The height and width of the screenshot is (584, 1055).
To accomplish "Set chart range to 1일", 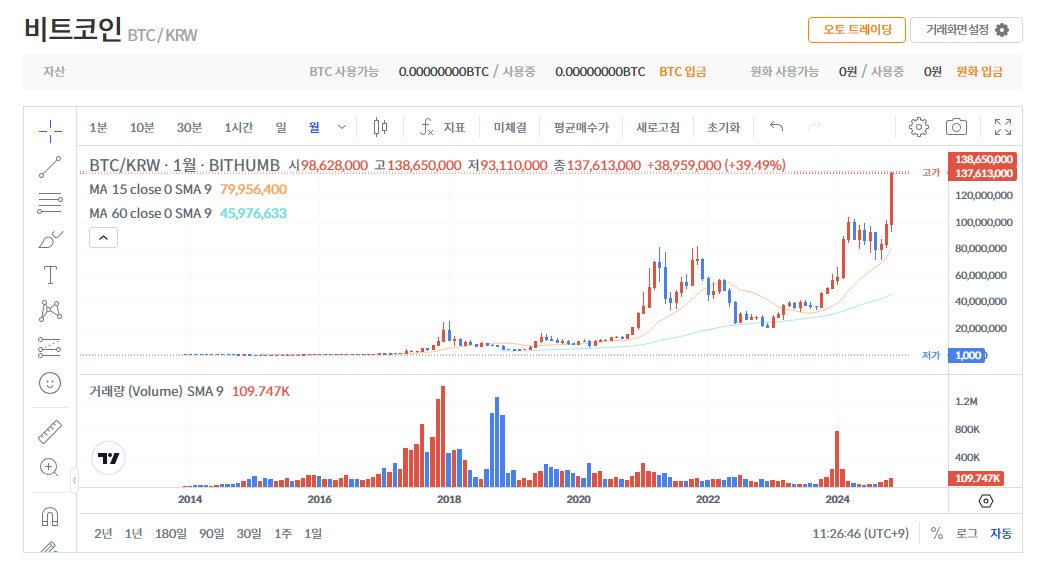I will tap(313, 534).
